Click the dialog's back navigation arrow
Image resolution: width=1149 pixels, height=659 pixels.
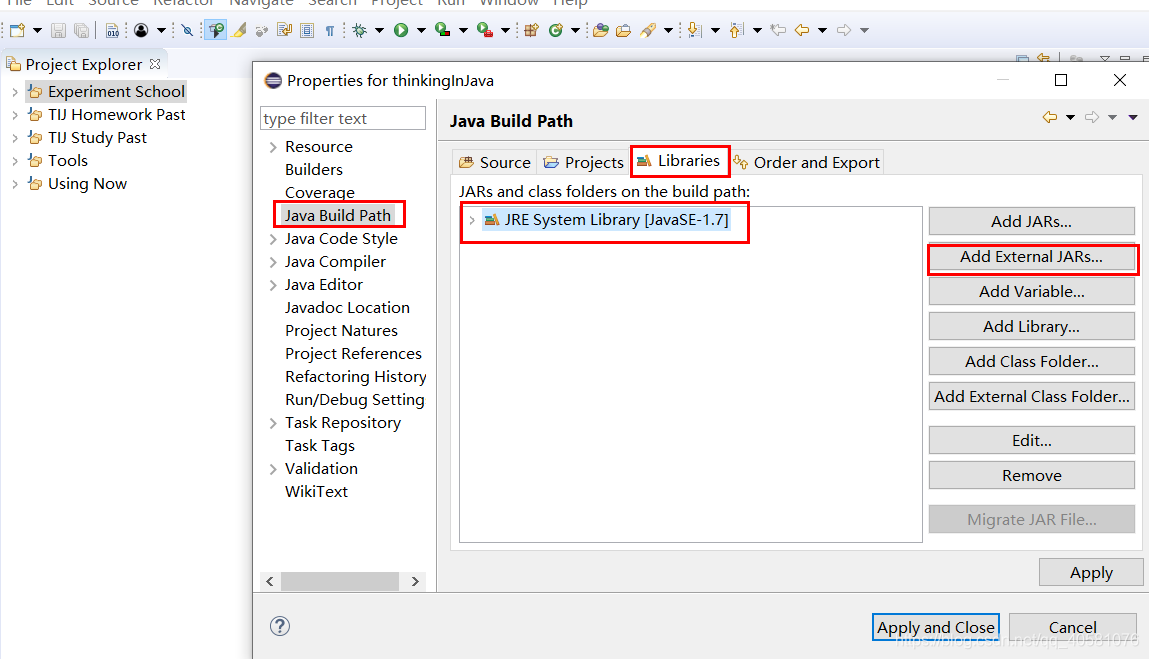(x=1050, y=117)
